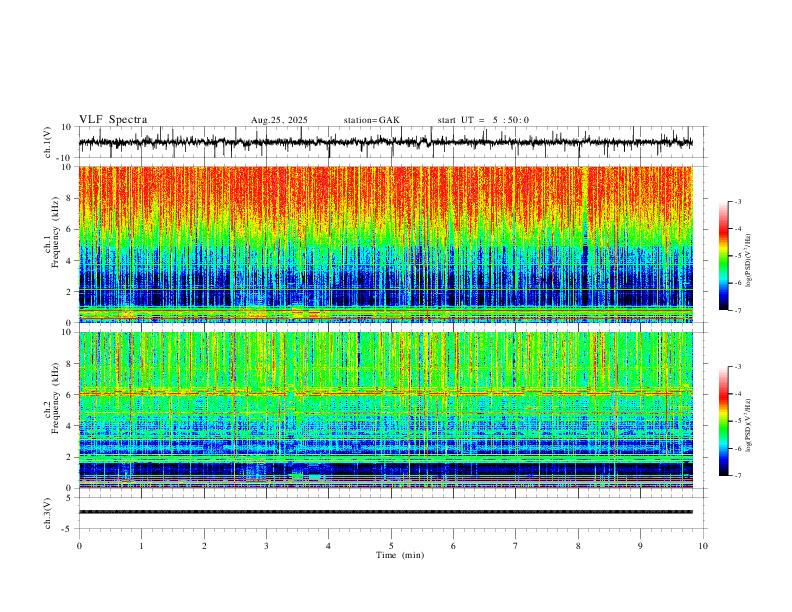Click the 'VLF Spectra' title text
The height and width of the screenshot is (612, 792).
(x=113, y=120)
